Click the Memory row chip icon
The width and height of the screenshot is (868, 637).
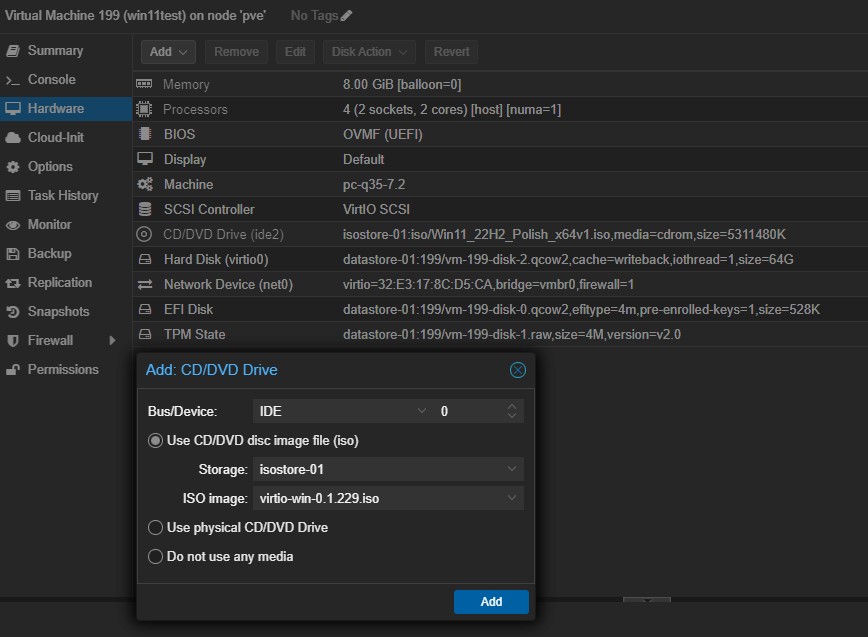(144, 85)
